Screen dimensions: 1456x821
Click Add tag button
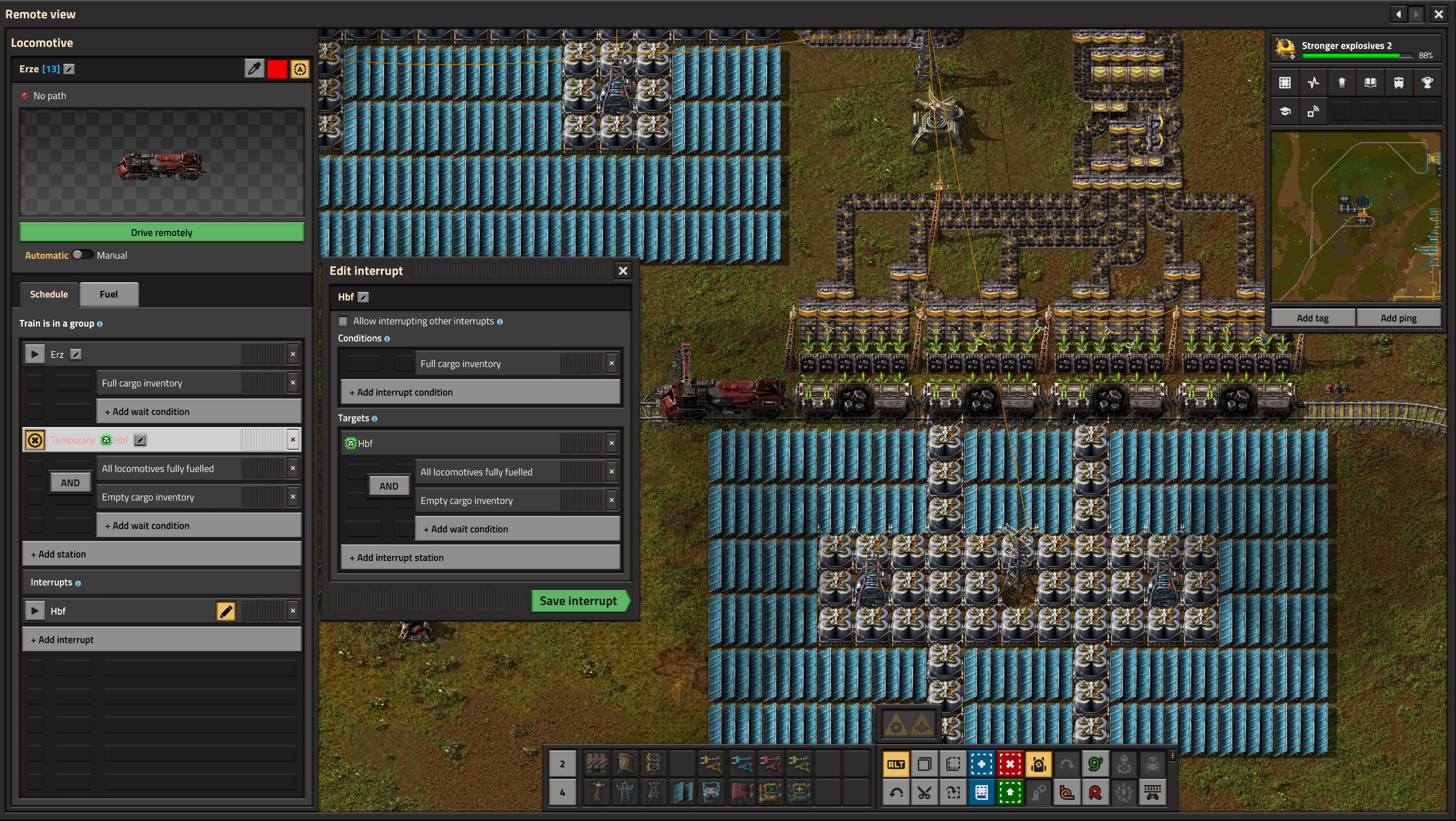tap(1313, 318)
